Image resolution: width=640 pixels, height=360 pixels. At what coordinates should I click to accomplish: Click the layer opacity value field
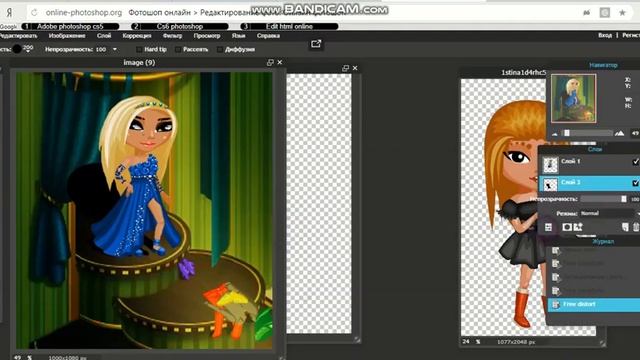click(635, 199)
